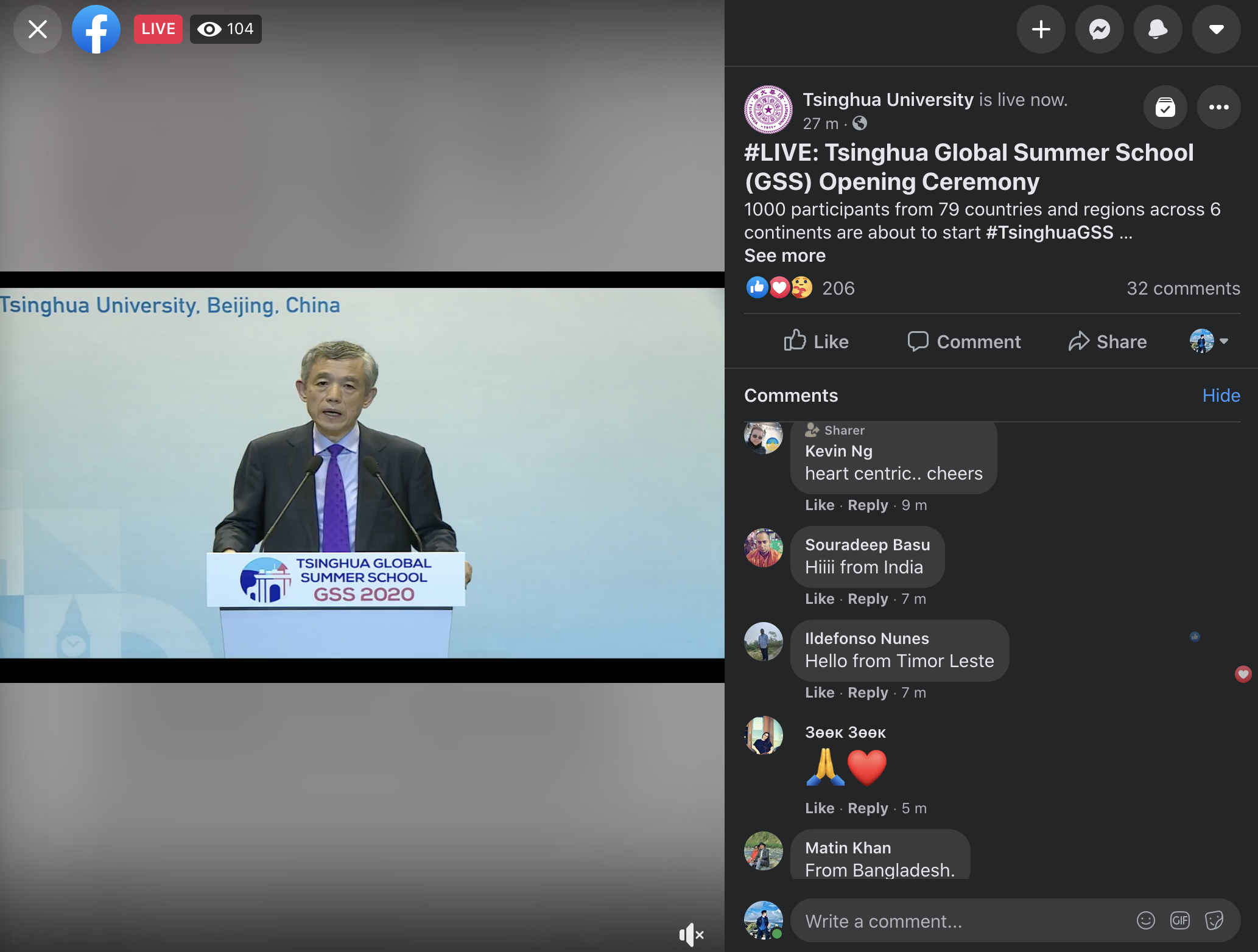
Task: Open emoji picker in comment box
Action: [x=1145, y=920]
